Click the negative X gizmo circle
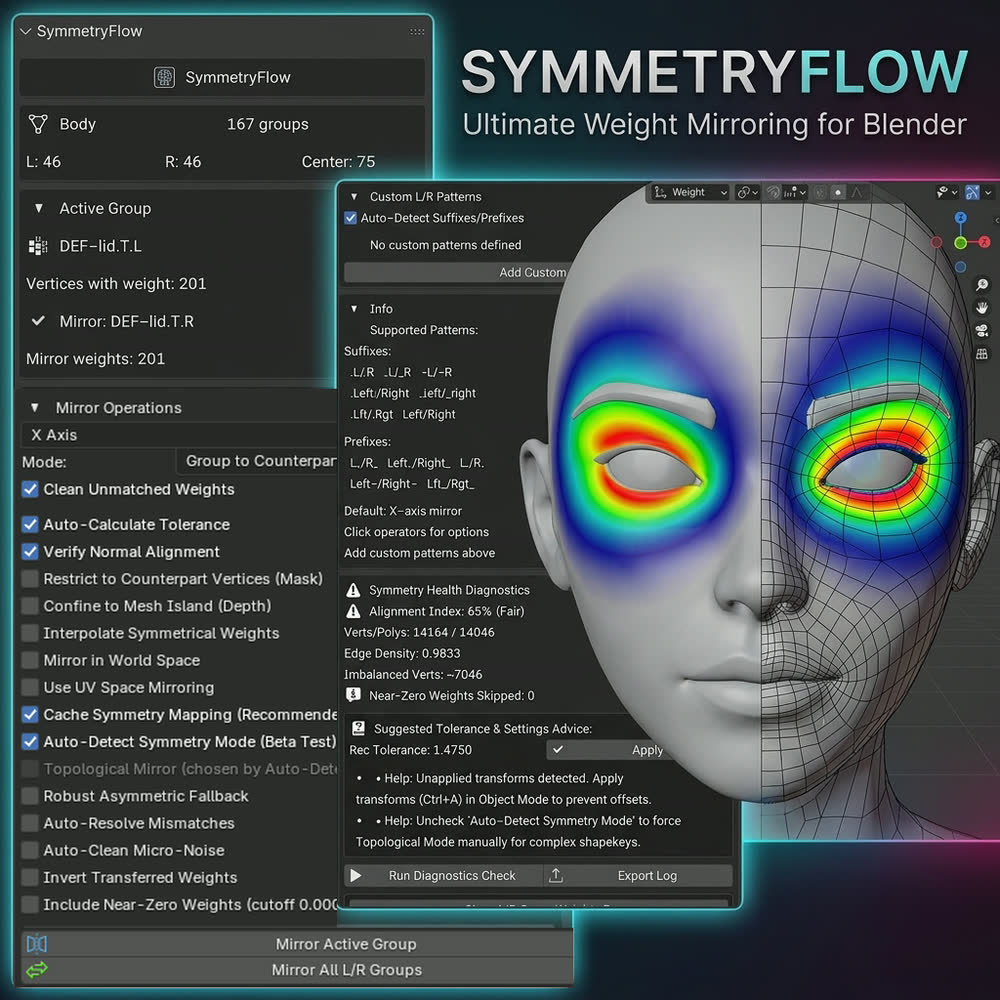1000x1000 pixels. click(936, 242)
